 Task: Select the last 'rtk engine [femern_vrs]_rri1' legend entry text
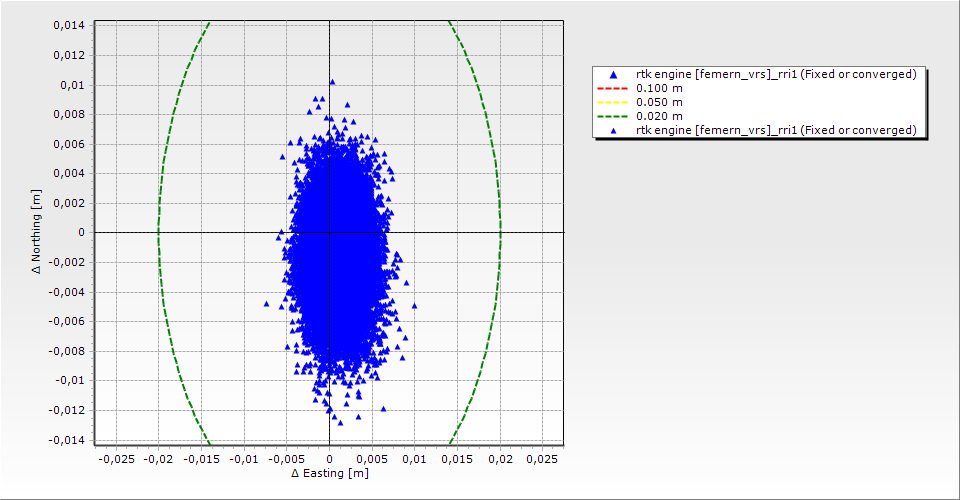pyautogui.click(x=776, y=130)
